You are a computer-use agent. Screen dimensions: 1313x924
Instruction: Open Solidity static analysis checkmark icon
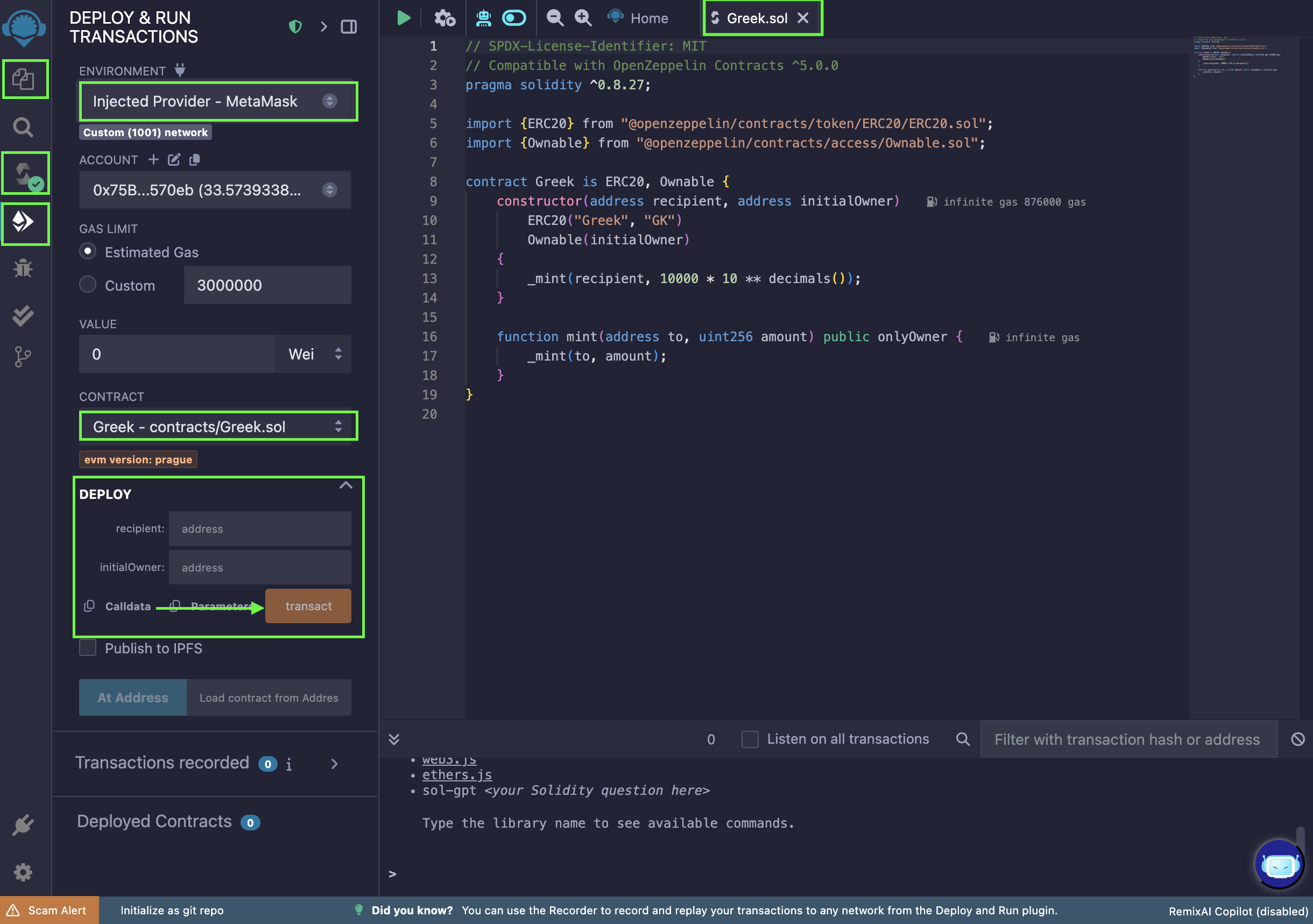click(23, 315)
